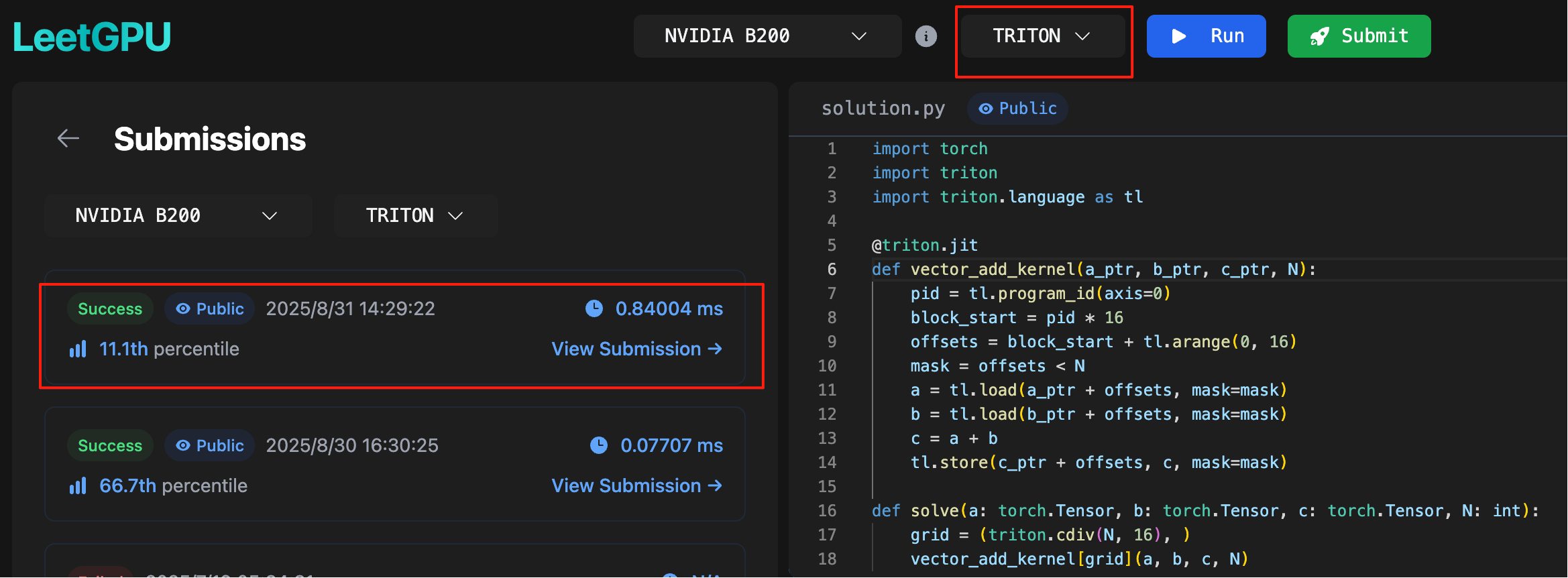This screenshot has height=578, width=1568.
Task: Expand the Submissions NVIDIA B200 filter dropdown
Action: pos(178,216)
